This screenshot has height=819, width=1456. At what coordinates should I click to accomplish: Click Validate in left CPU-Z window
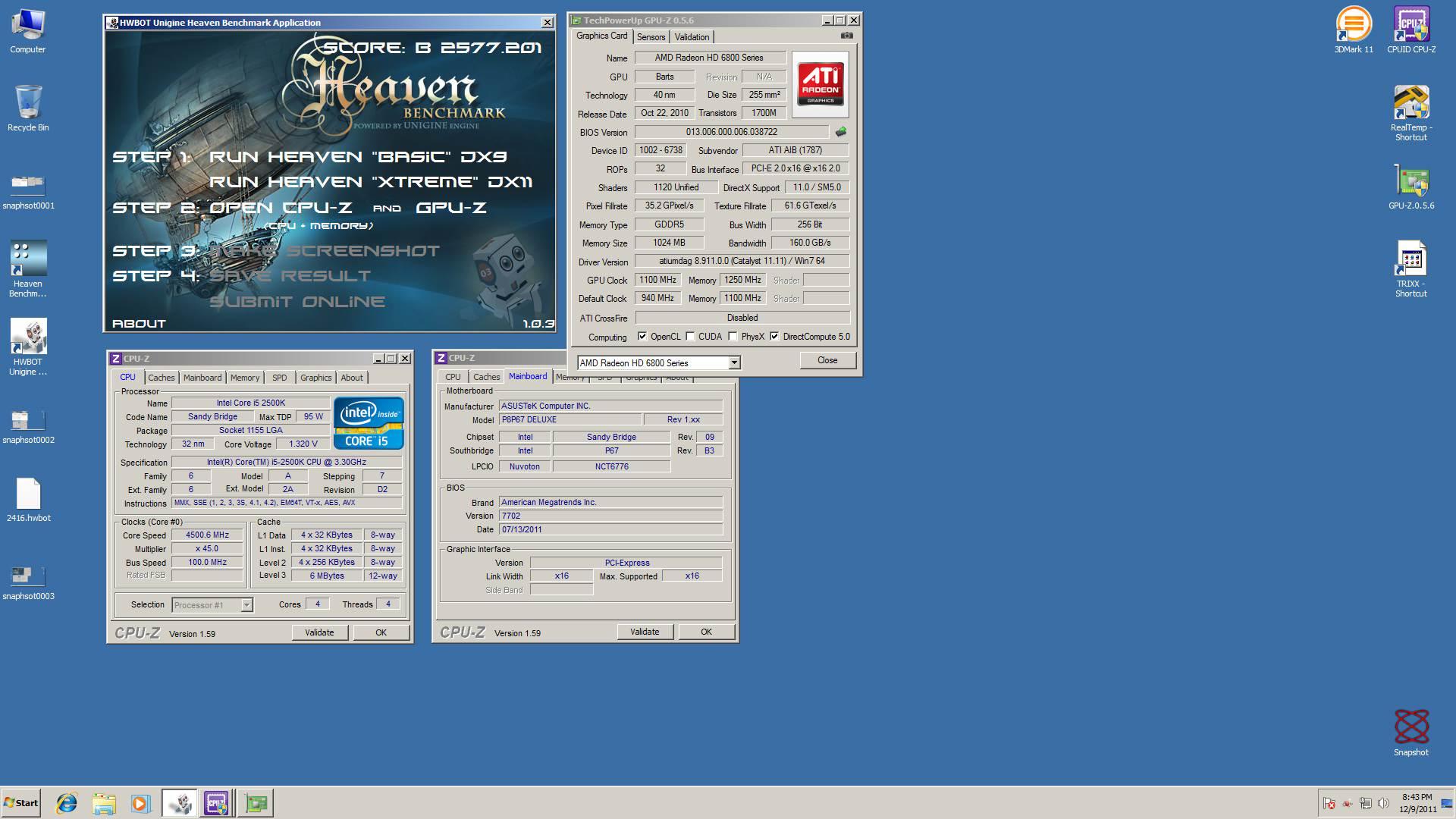pyautogui.click(x=319, y=632)
